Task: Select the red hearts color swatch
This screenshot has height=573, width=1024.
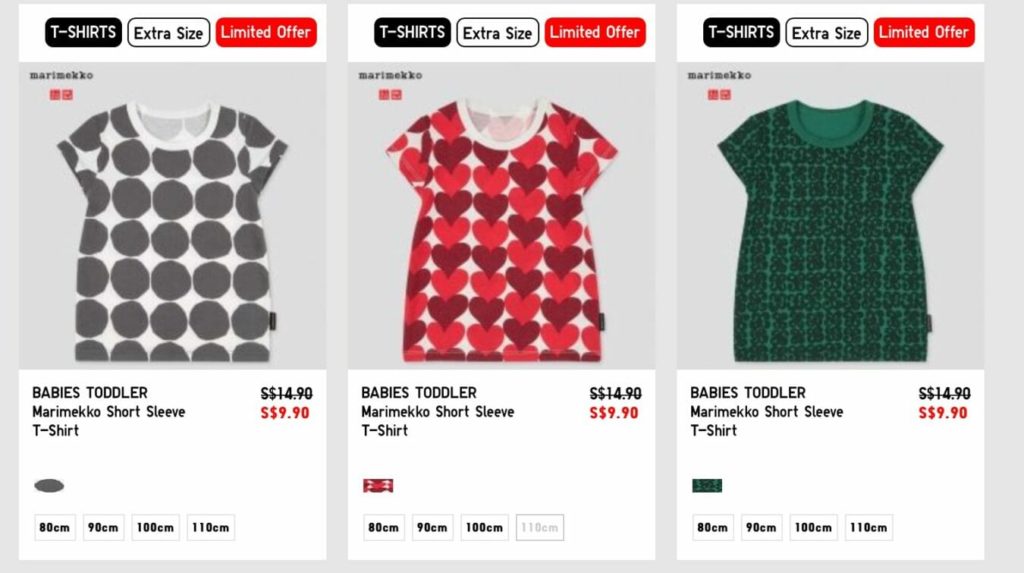Action: 378,485
